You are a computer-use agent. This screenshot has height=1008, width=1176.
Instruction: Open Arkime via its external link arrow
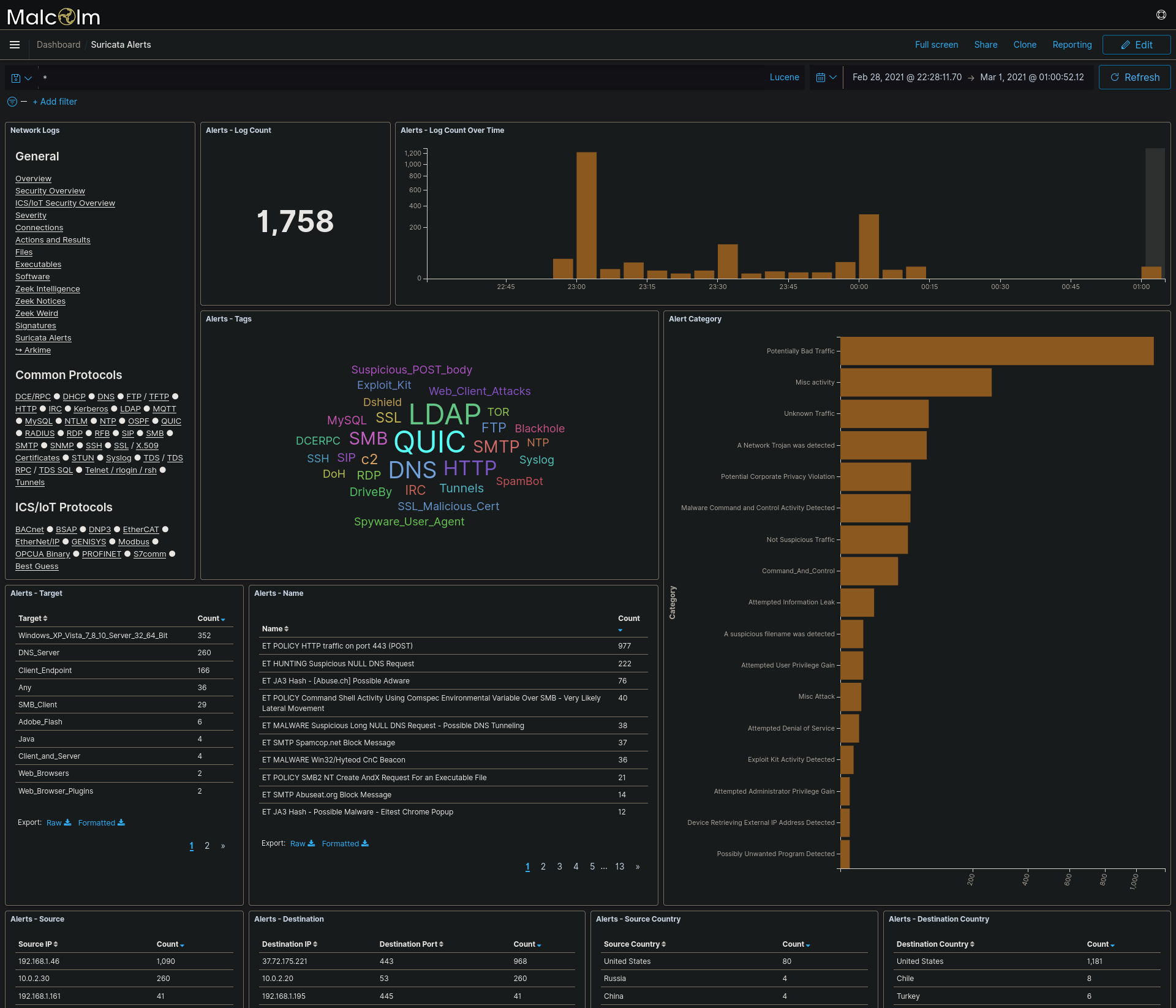(19, 350)
